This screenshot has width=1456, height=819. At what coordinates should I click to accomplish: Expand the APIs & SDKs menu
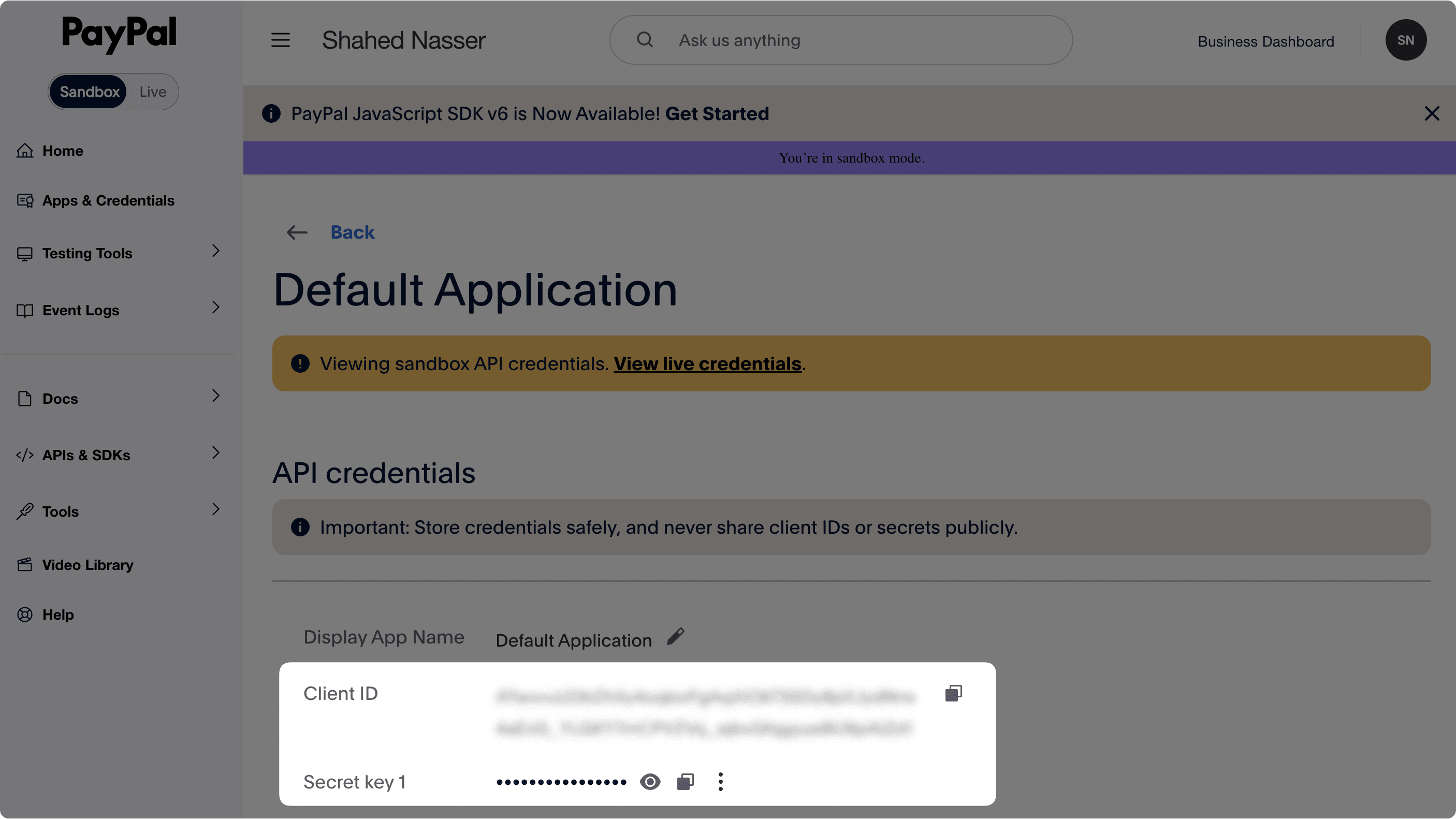coord(215,453)
